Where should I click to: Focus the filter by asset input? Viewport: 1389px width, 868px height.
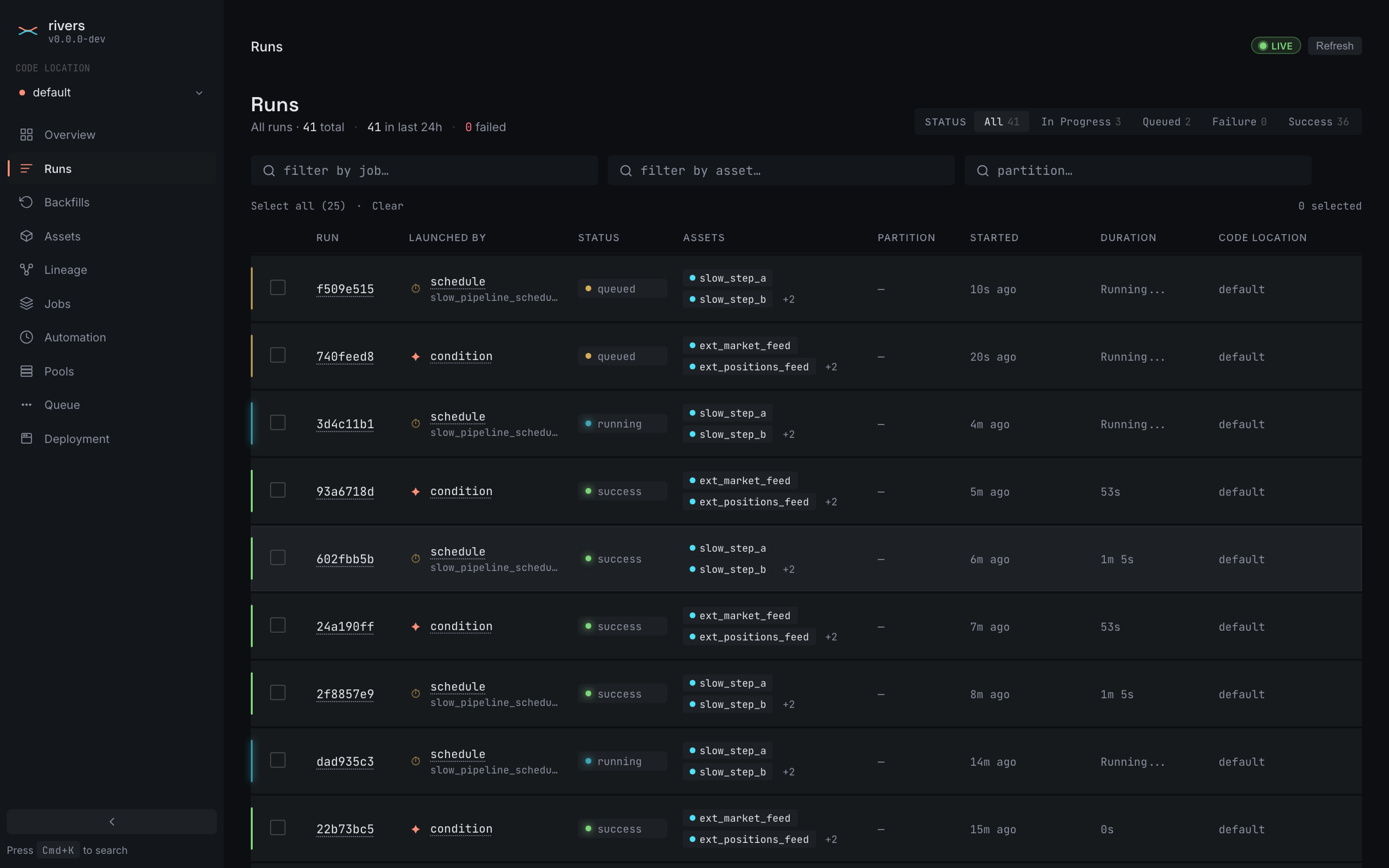(x=781, y=170)
